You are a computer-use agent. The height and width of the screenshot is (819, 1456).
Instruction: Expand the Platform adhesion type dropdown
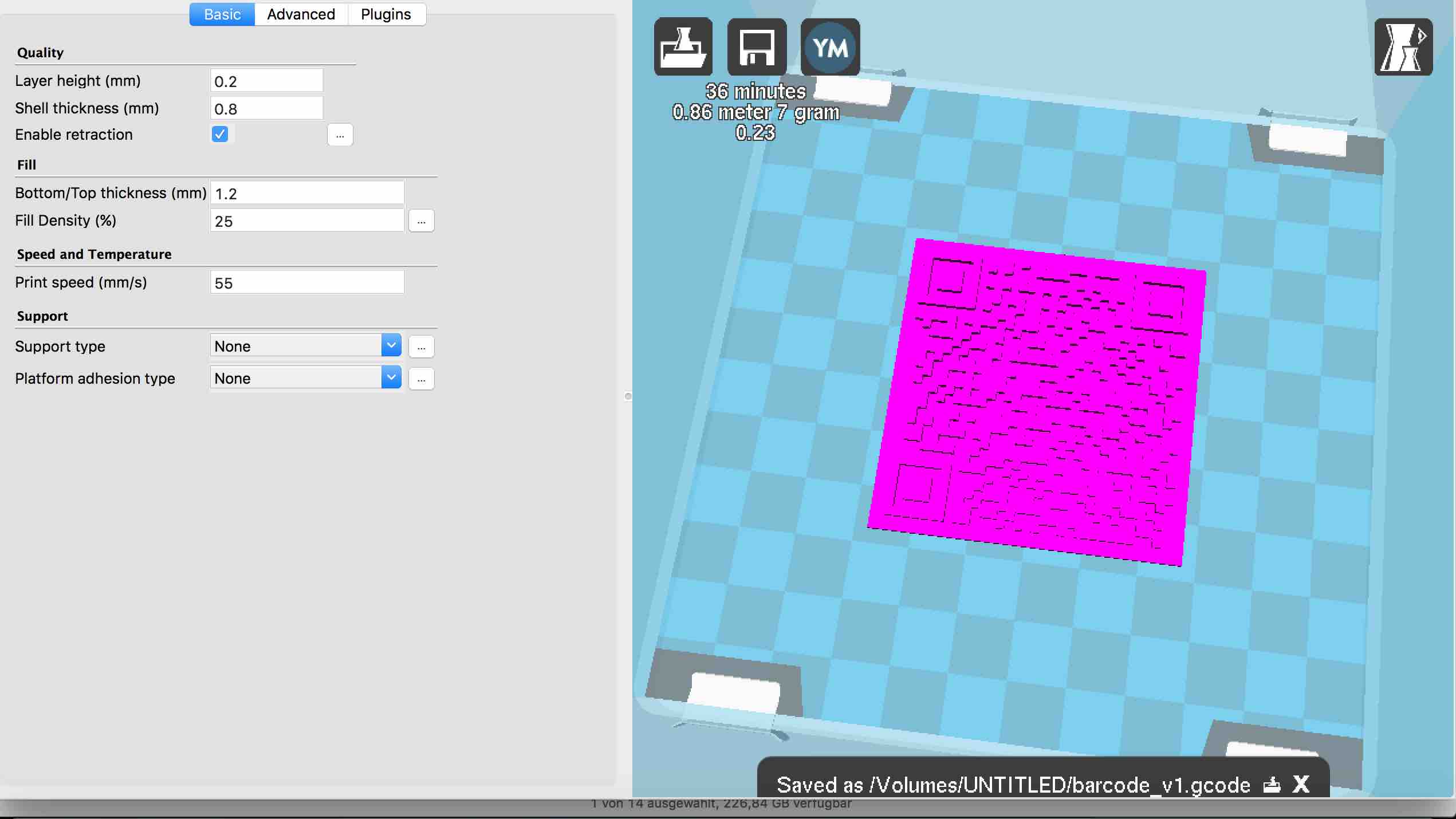coord(305,377)
